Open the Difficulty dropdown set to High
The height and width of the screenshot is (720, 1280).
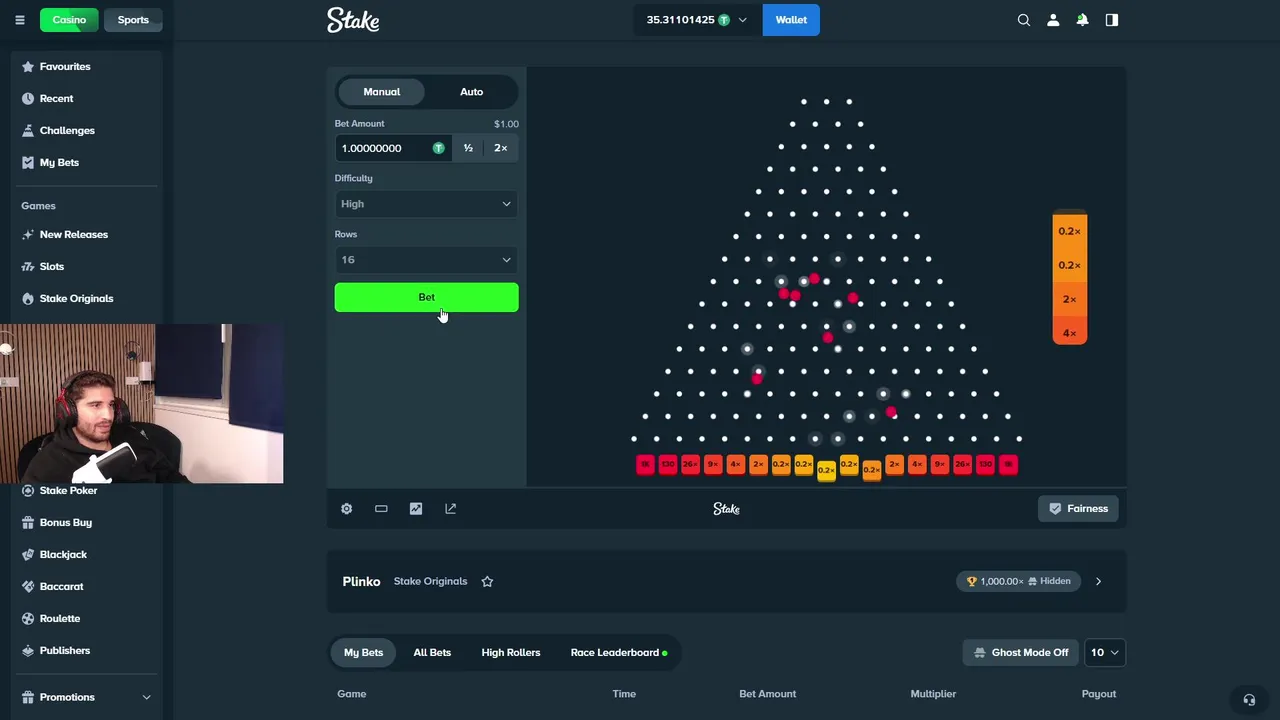427,204
